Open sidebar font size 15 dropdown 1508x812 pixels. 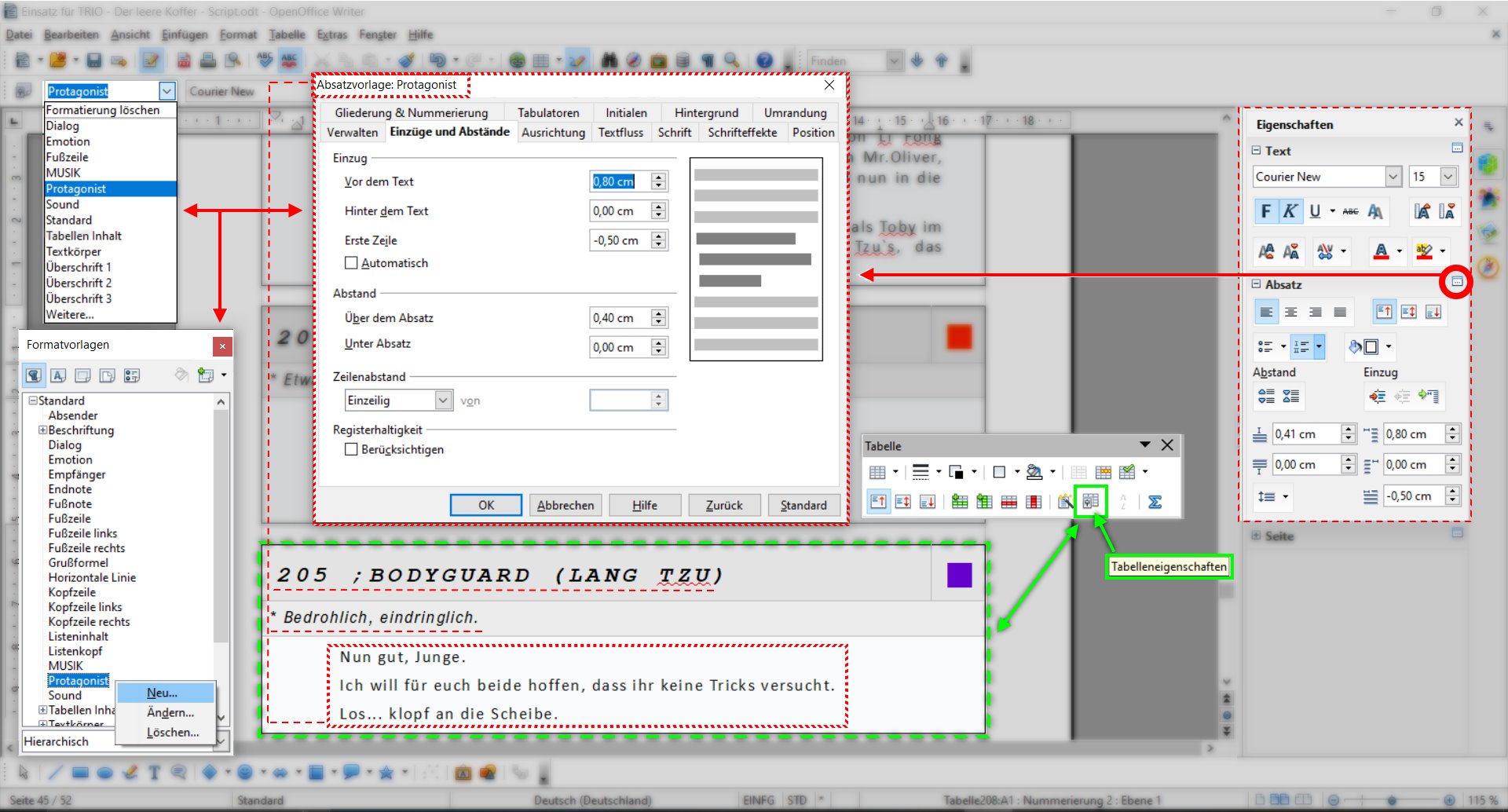(1448, 177)
